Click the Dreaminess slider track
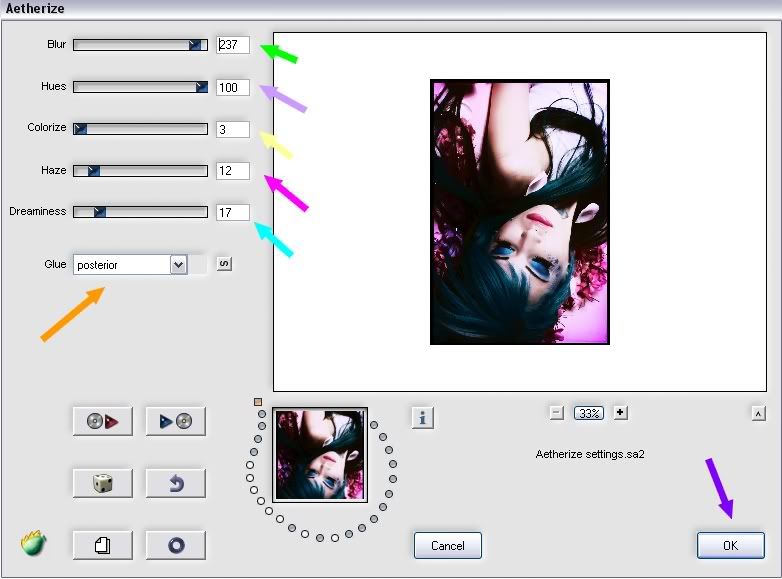782x579 pixels. [x=140, y=212]
